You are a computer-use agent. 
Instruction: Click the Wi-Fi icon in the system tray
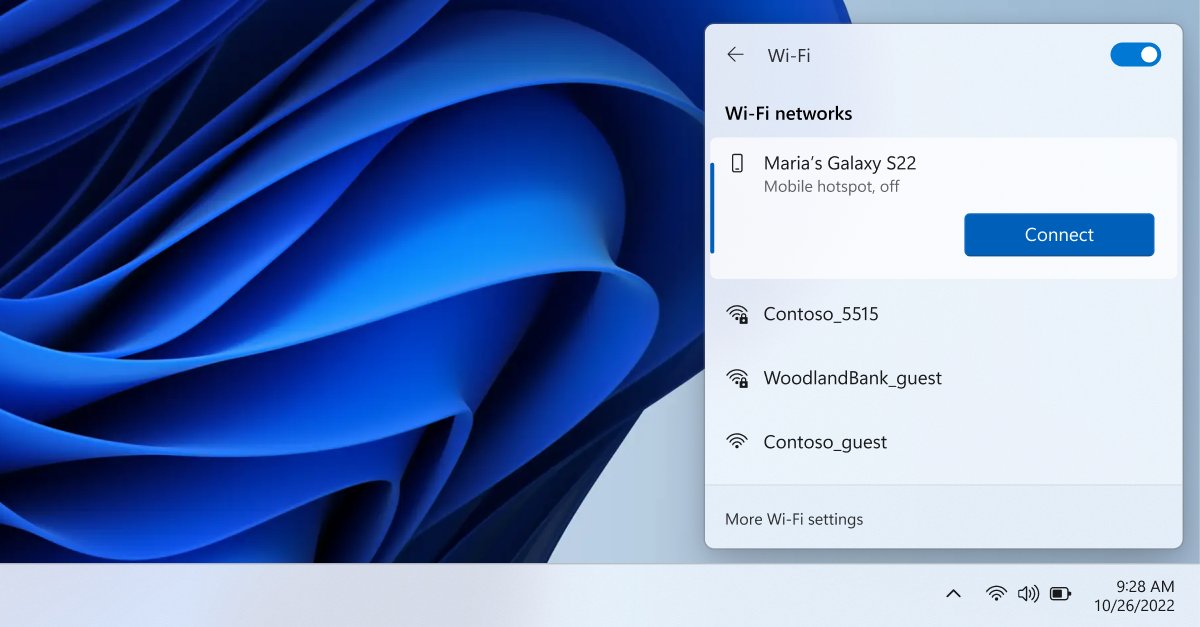pyautogui.click(x=995, y=592)
